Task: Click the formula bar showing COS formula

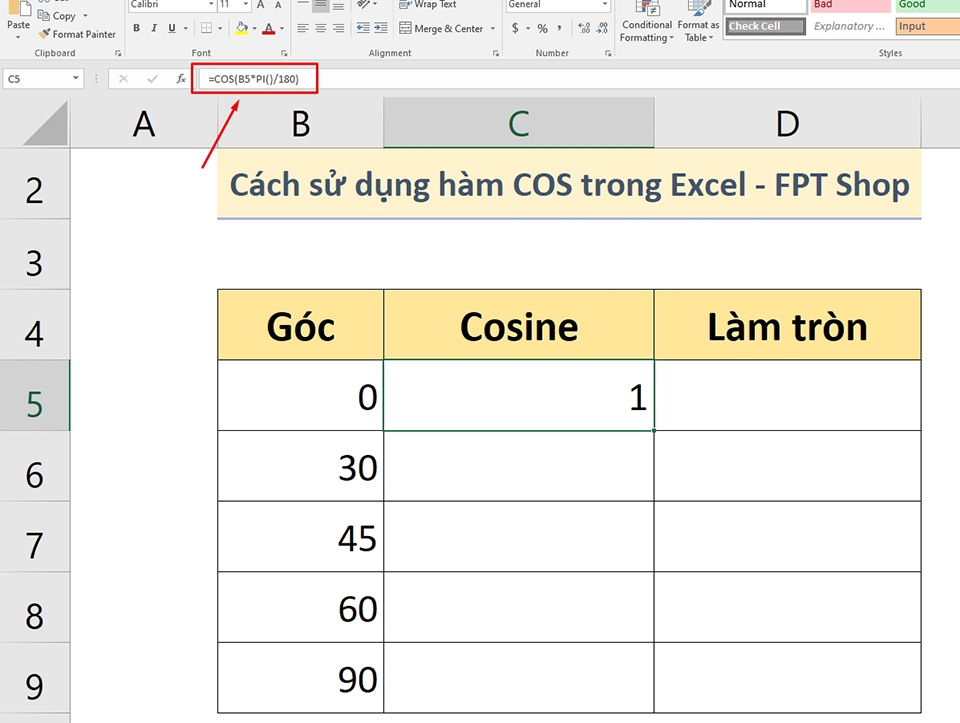Action: click(253, 78)
